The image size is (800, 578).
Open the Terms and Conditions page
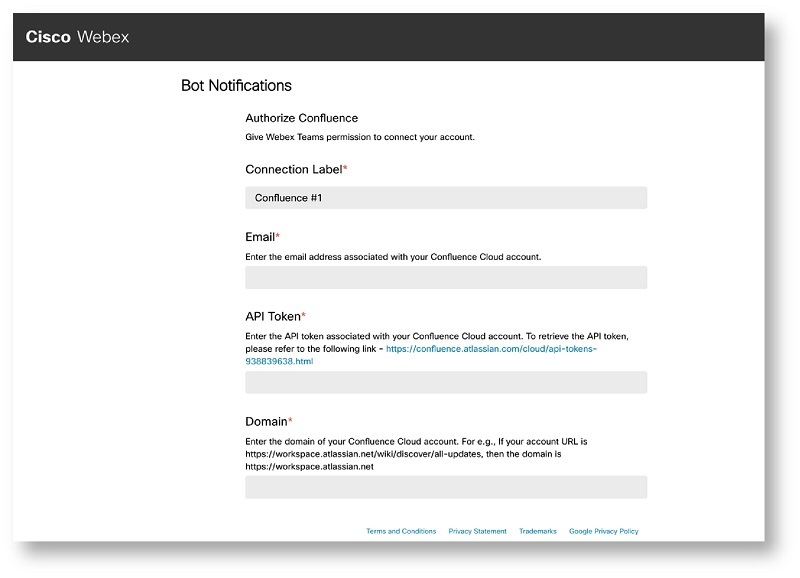click(x=400, y=531)
